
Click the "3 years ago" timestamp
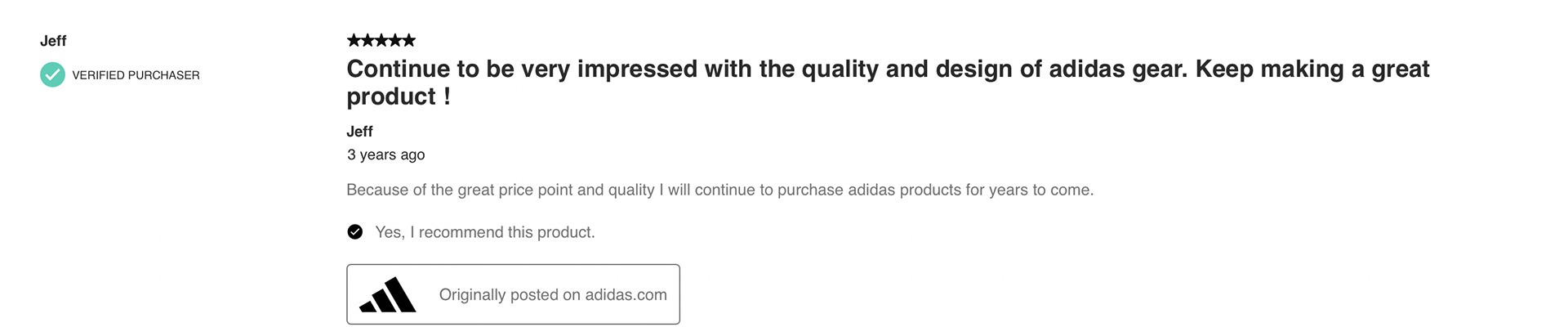pos(385,155)
